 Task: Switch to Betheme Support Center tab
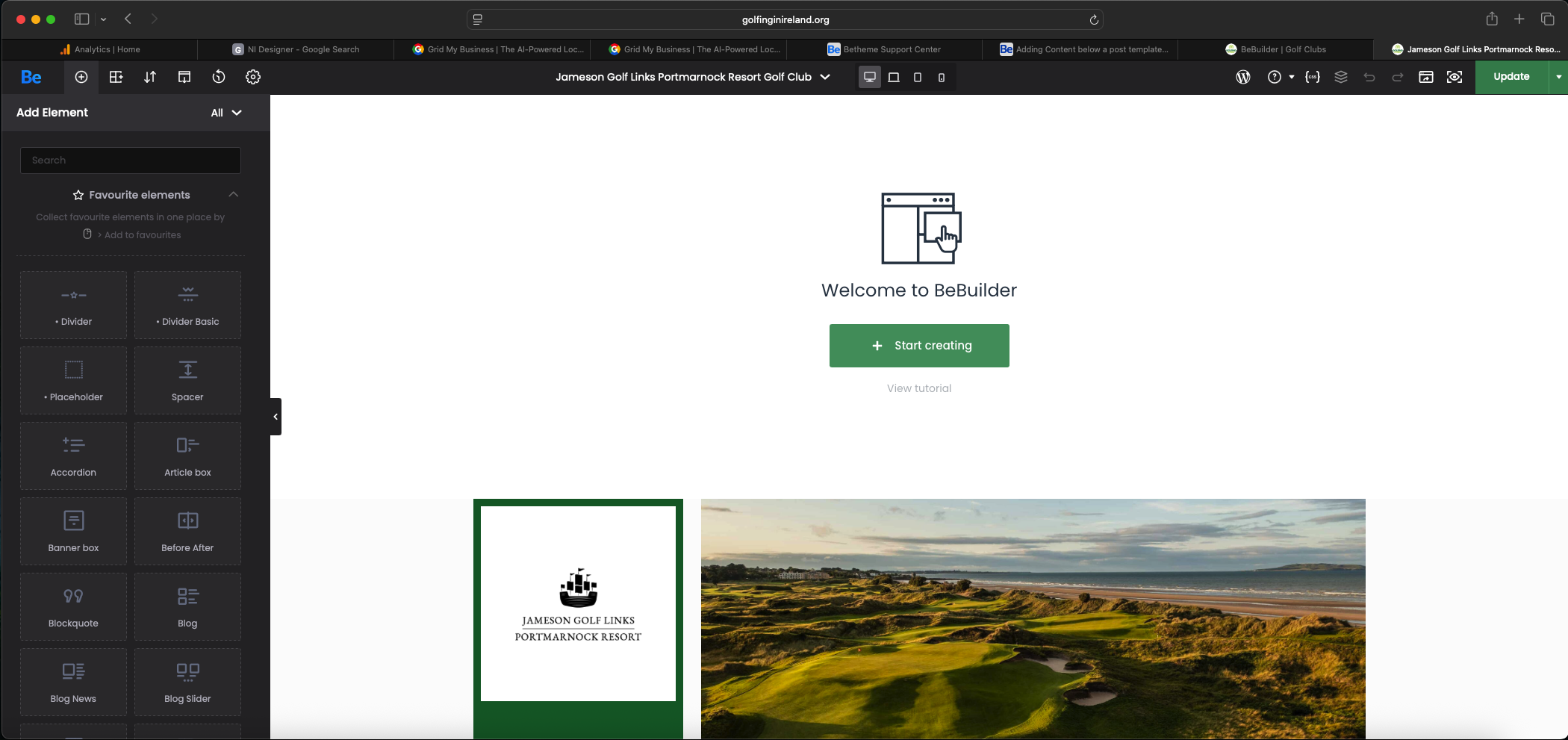point(884,49)
